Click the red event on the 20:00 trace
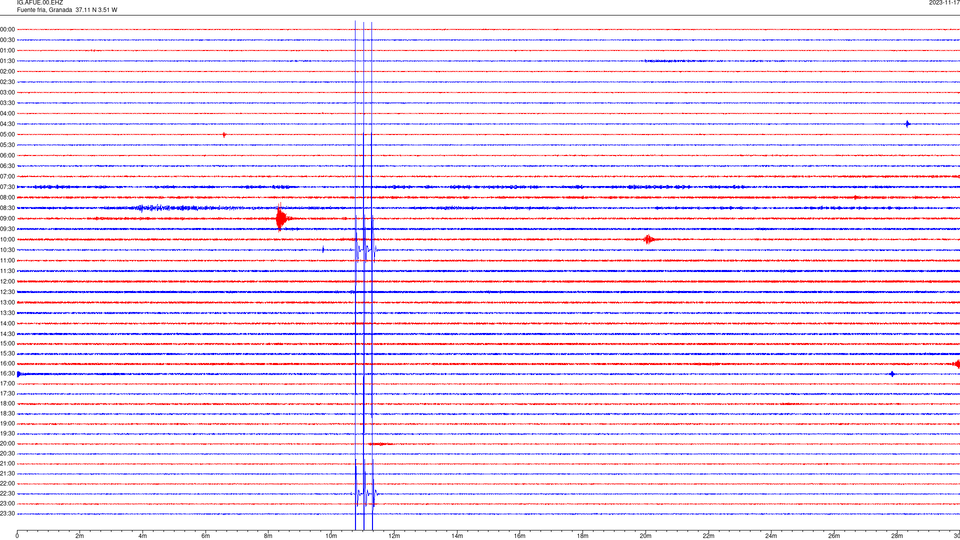The image size is (960, 540). tap(380, 444)
